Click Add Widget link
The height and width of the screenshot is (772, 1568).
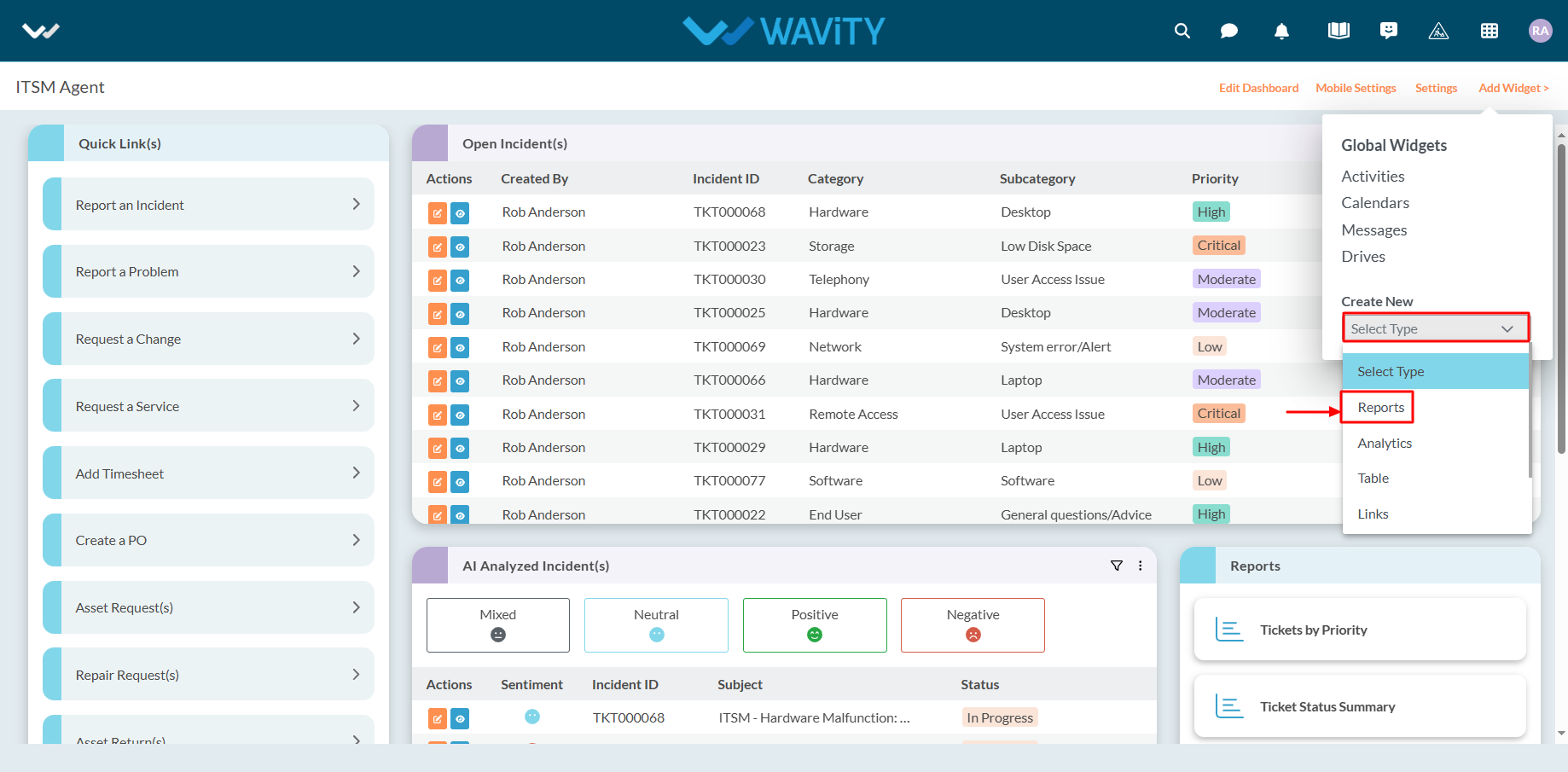1513,88
